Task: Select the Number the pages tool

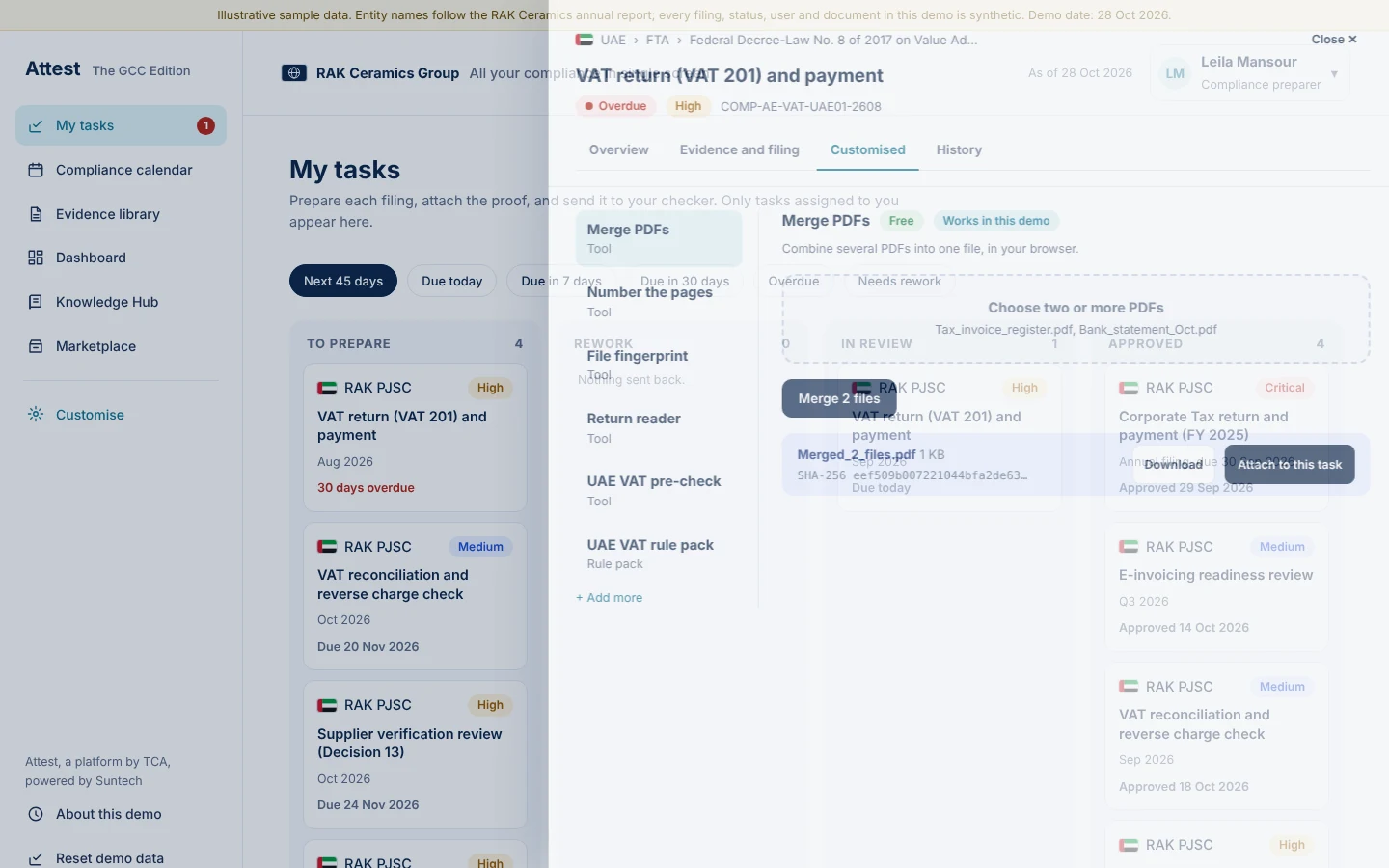Action: (x=659, y=301)
